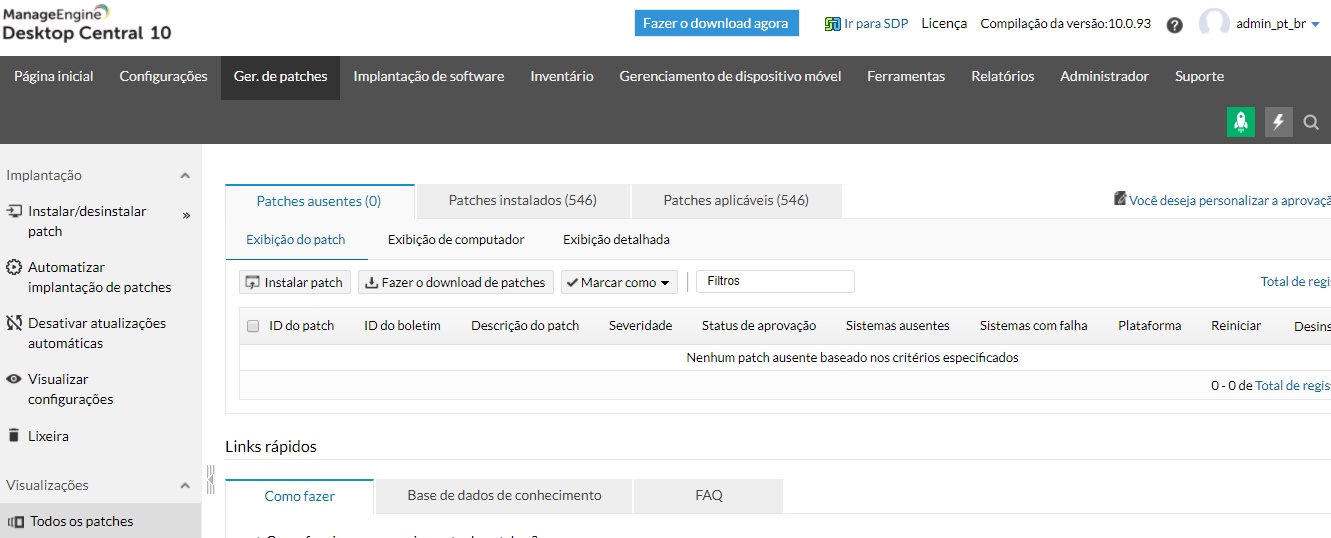The height and width of the screenshot is (538, 1331).
Task: Click the Filtros input field
Action: (x=775, y=281)
